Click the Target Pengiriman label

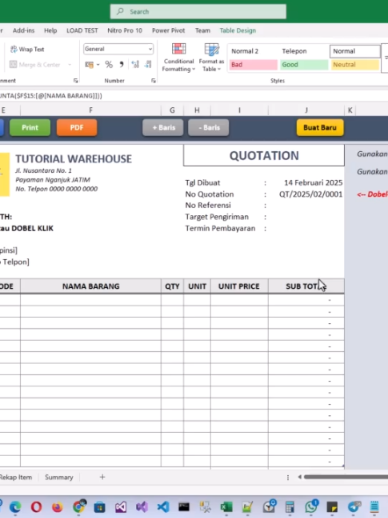[x=217, y=217]
